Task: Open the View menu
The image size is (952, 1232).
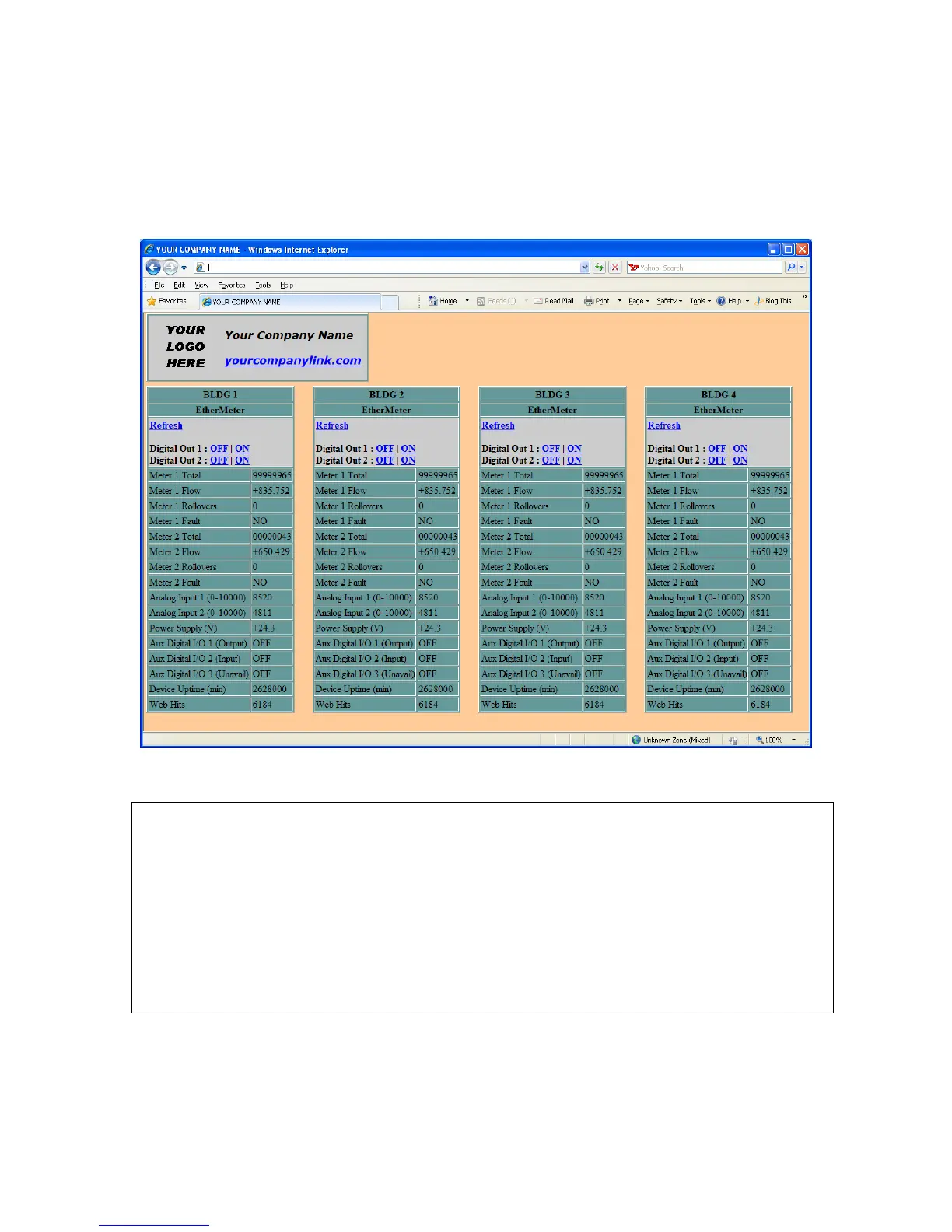Action: (201, 285)
